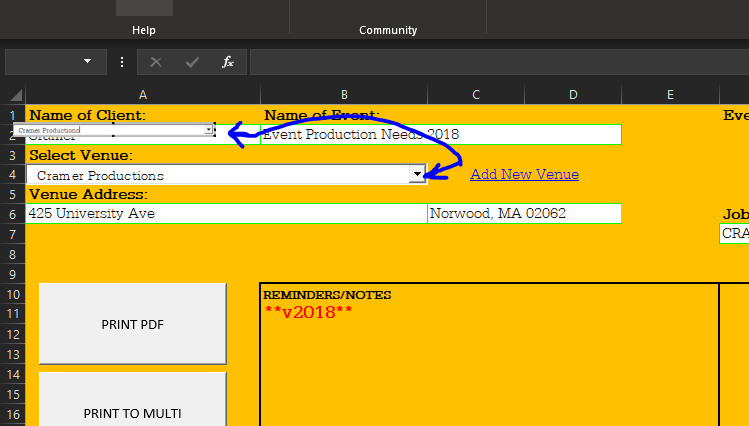Click the cell starting with CRA

[x=734, y=234]
